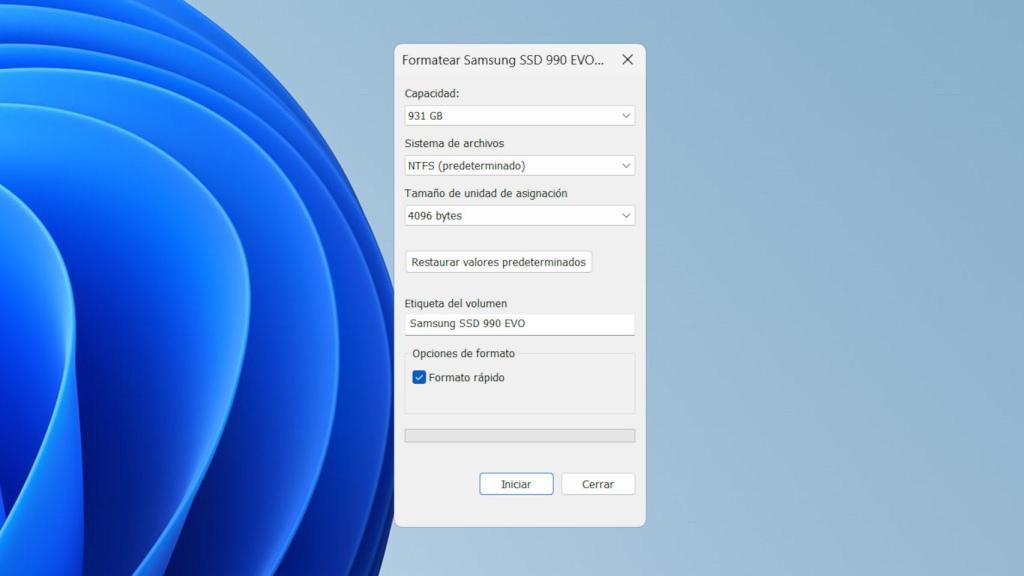Click the Windows desktop wallpaper
The width and height of the screenshot is (1024, 576).
click(180, 300)
